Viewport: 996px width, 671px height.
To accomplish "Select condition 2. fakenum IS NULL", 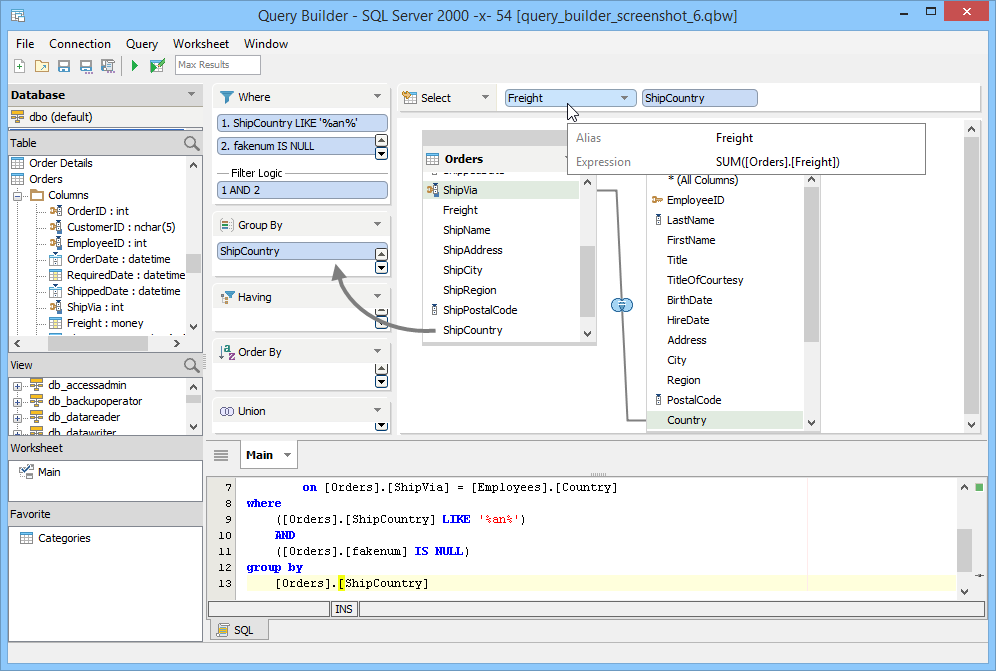I will [x=296, y=146].
